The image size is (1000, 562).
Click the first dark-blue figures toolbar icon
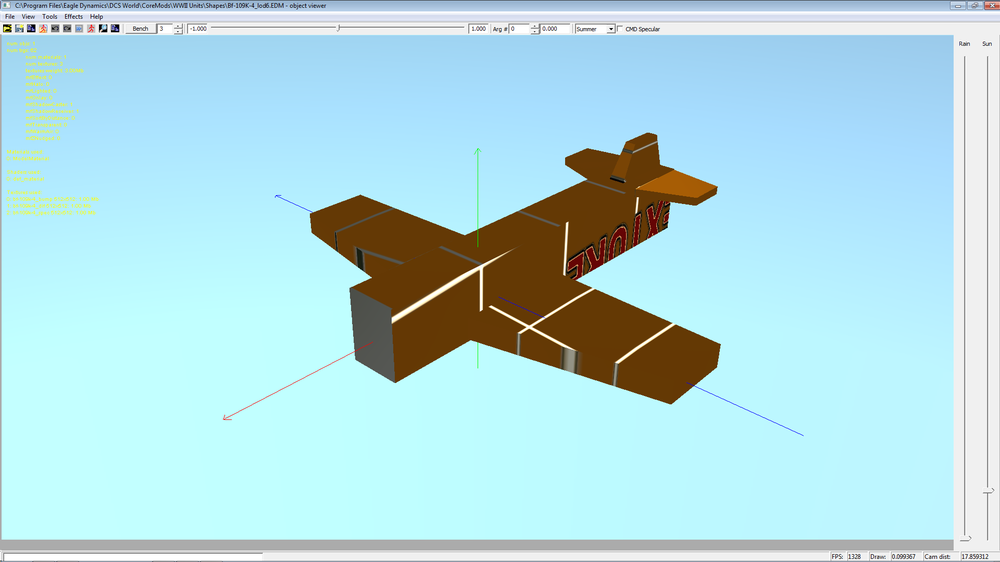(x=31, y=29)
